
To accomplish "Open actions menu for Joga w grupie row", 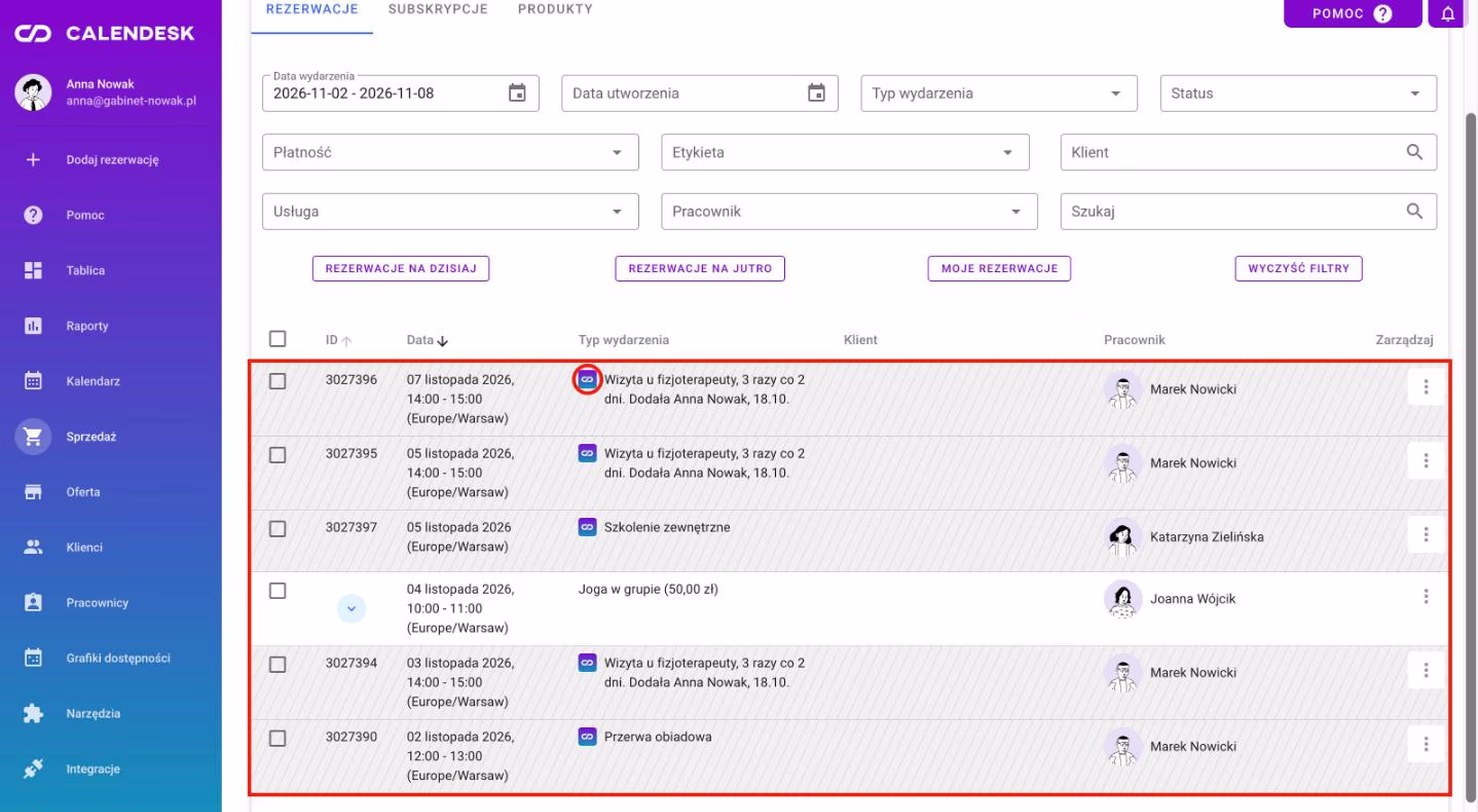I will coord(1426,596).
